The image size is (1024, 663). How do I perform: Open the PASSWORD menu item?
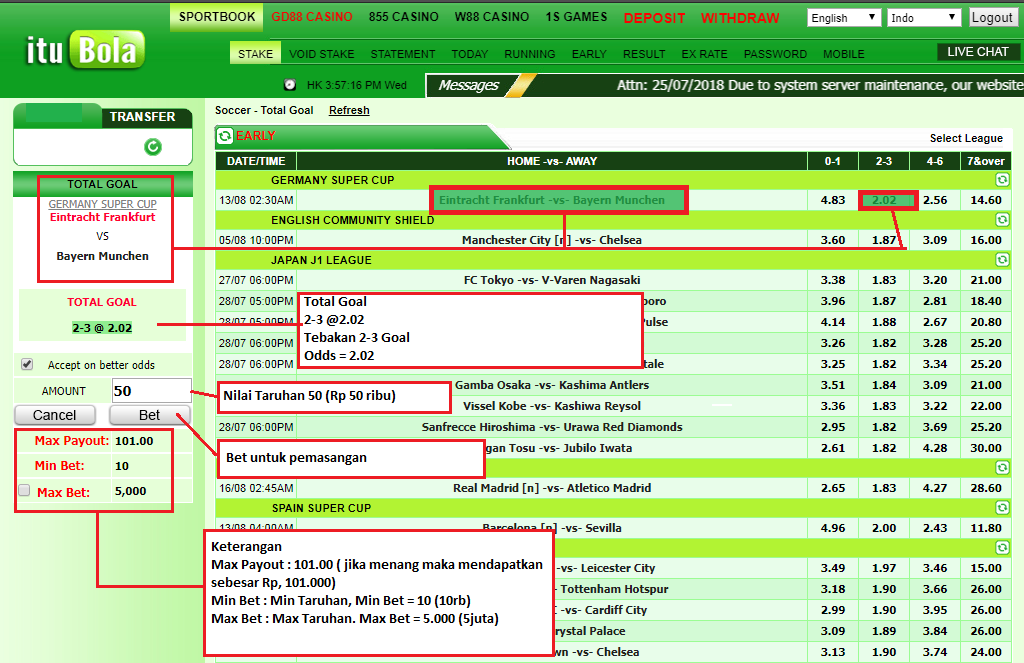[775, 54]
